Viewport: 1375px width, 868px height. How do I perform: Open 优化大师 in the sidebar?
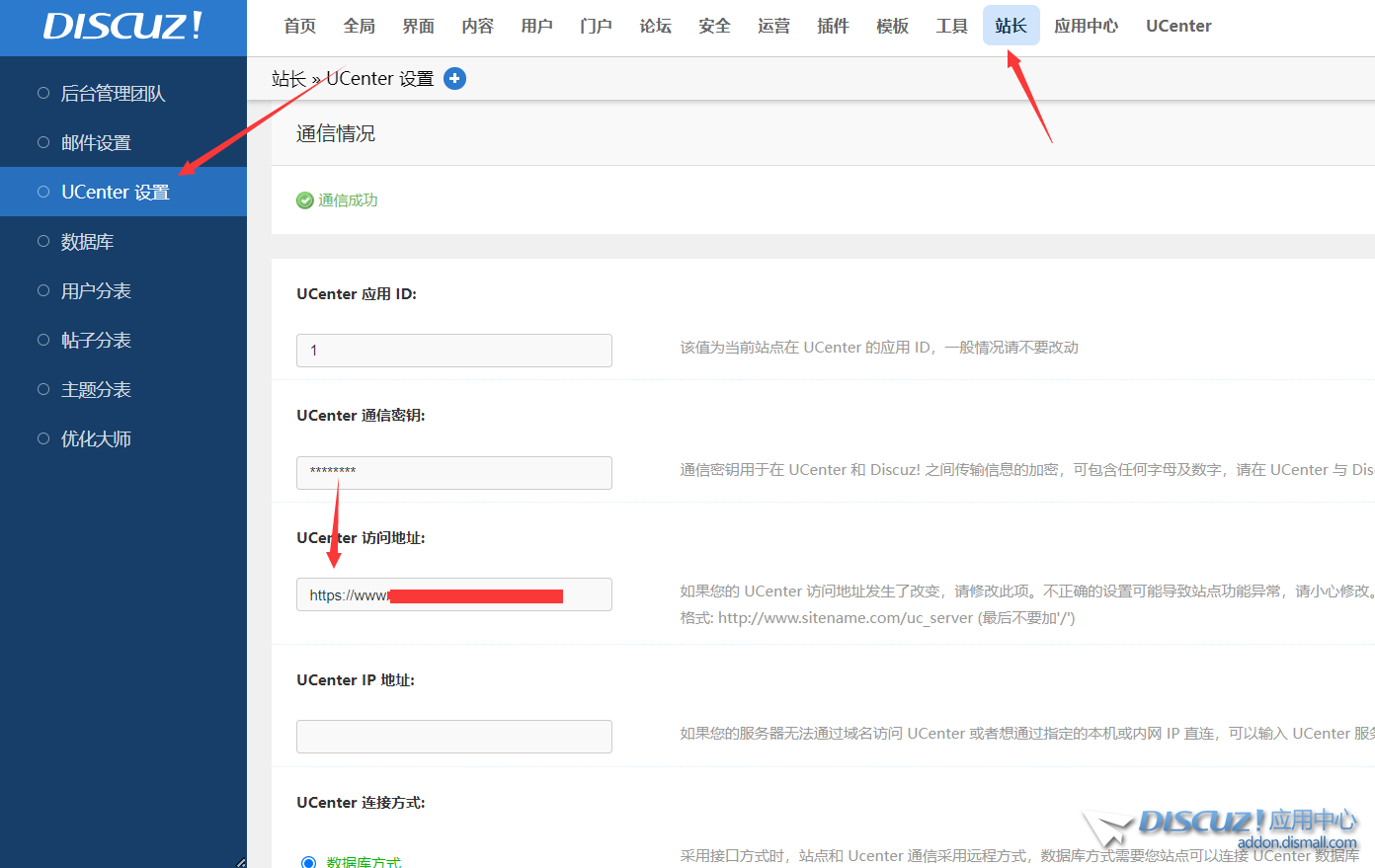(96, 439)
